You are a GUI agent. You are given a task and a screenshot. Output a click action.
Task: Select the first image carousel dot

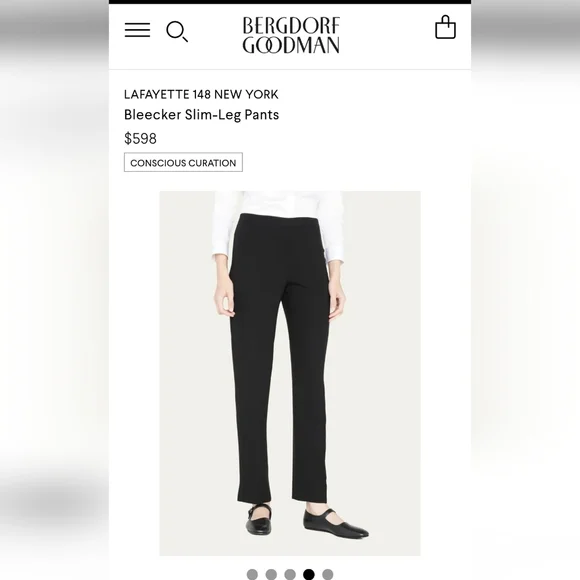coord(252,574)
